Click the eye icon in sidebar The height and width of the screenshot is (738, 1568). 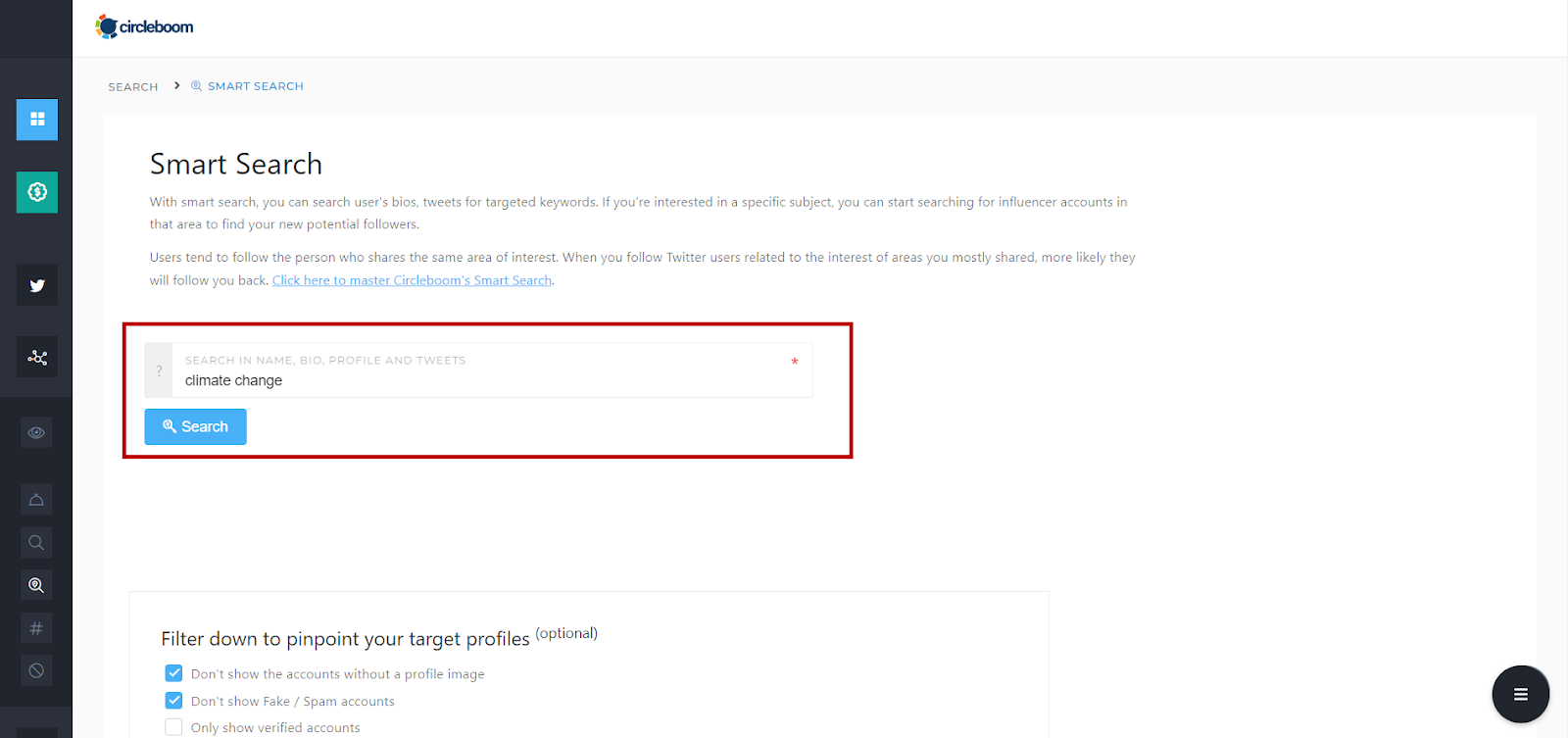tap(36, 432)
